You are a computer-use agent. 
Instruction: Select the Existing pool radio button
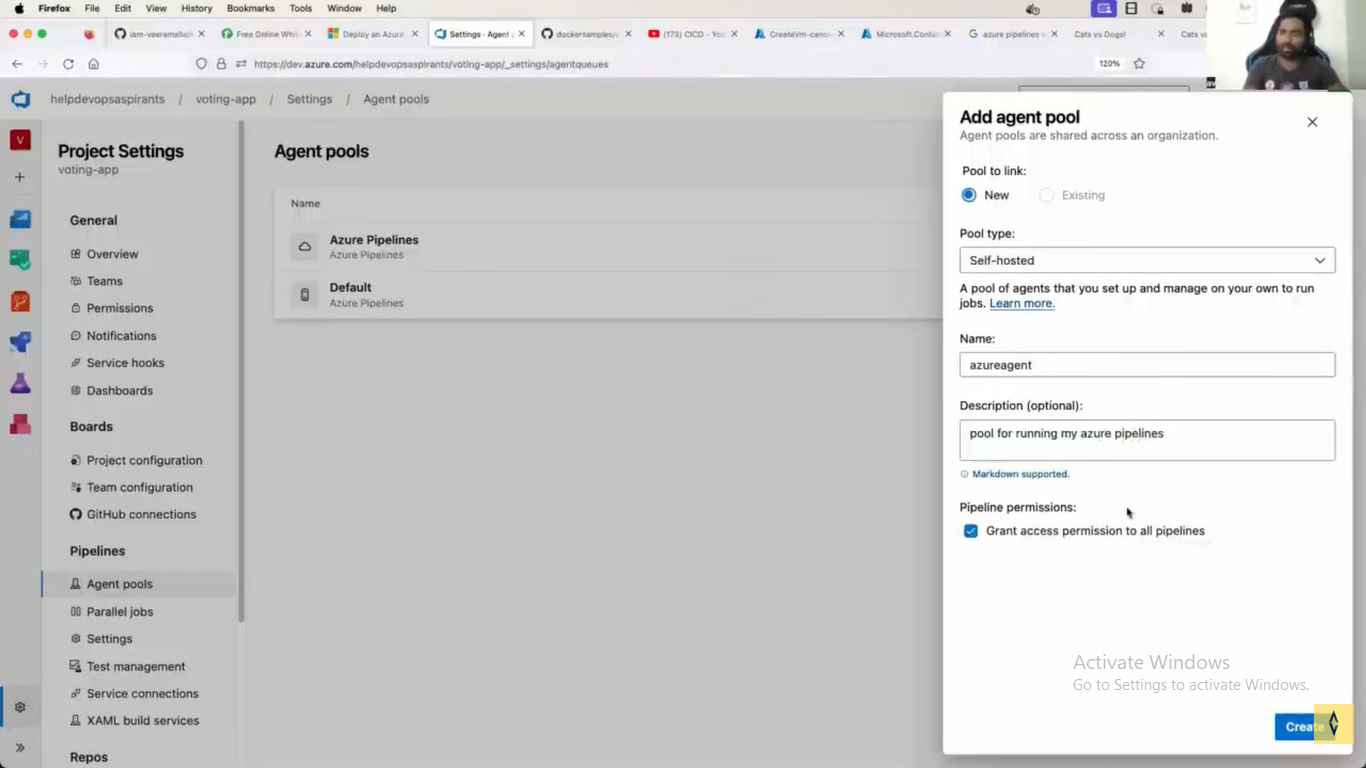click(1046, 195)
